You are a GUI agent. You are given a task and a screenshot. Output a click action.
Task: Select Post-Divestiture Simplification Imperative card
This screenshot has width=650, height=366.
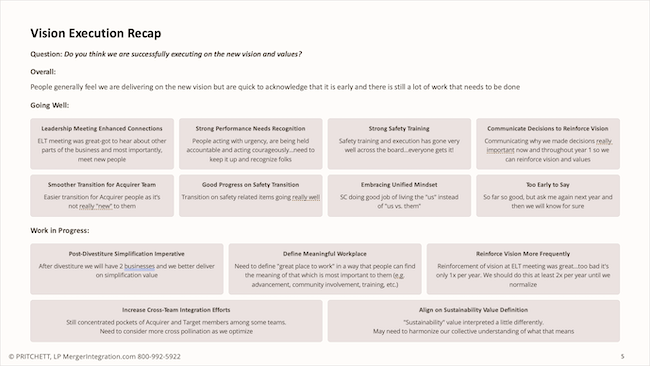[x=127, y=269]
